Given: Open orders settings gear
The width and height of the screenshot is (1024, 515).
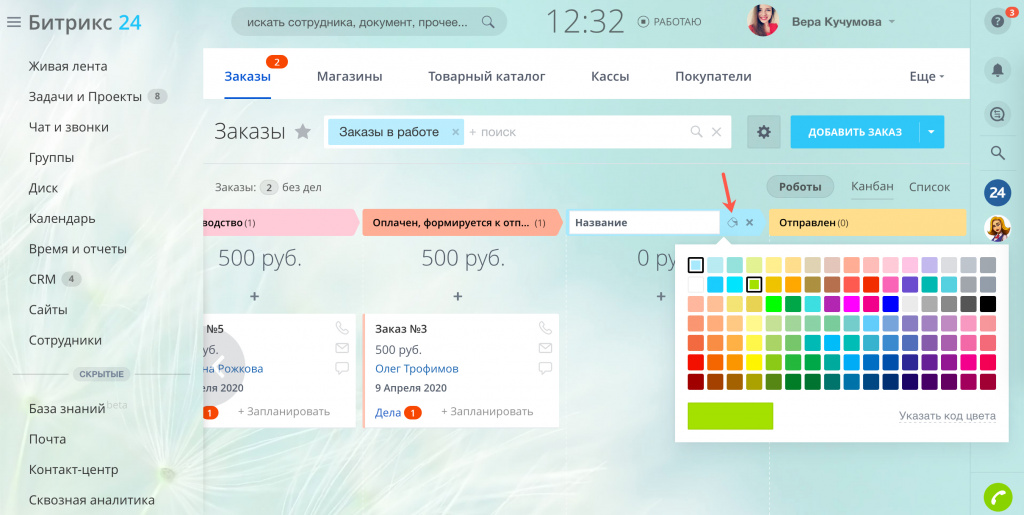Looking at the screenshot, I should point(763,132).
